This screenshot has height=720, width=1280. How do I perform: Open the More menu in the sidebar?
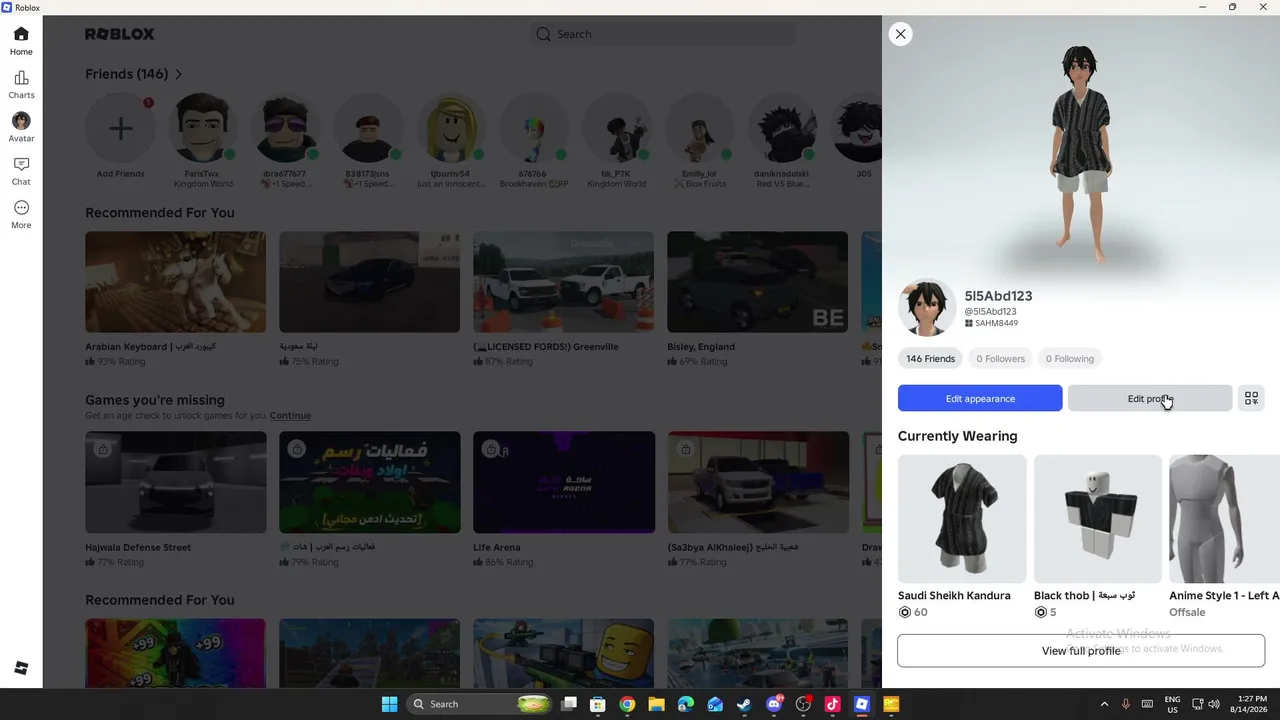[21, 214]
